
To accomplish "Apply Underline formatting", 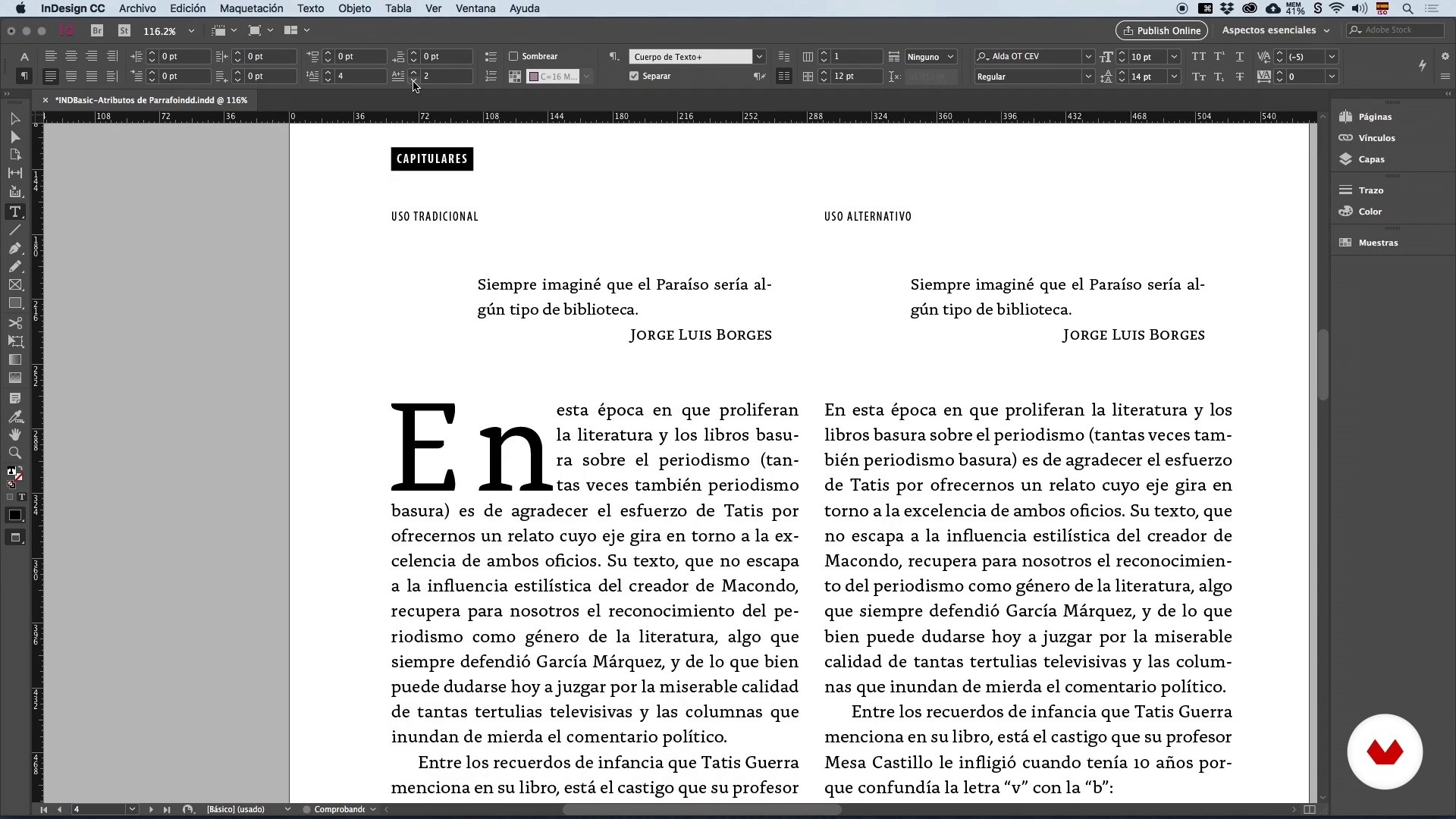I will click(x=1240, y=57).
